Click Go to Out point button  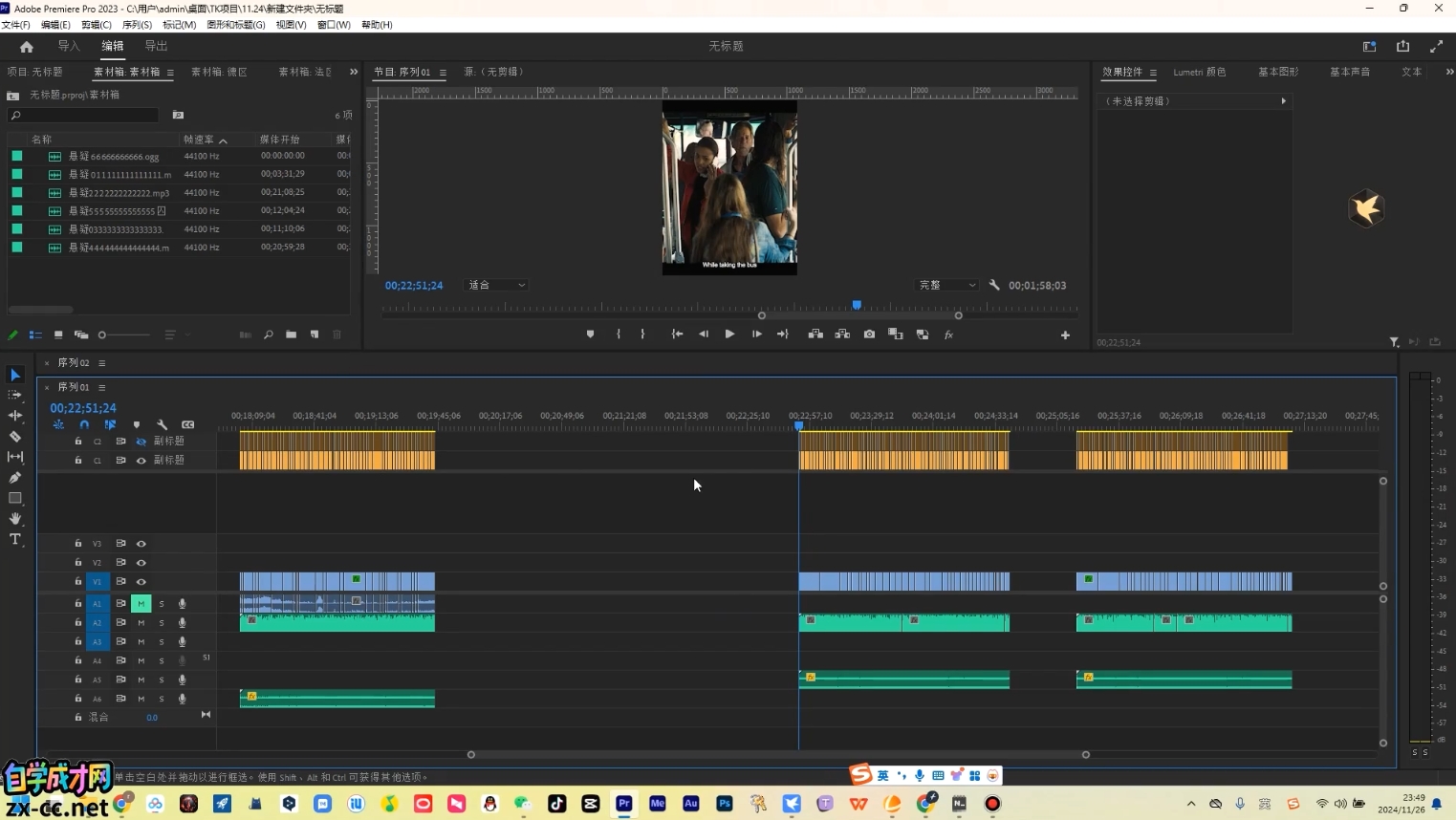pyautogui.click(x=783, y=334)
